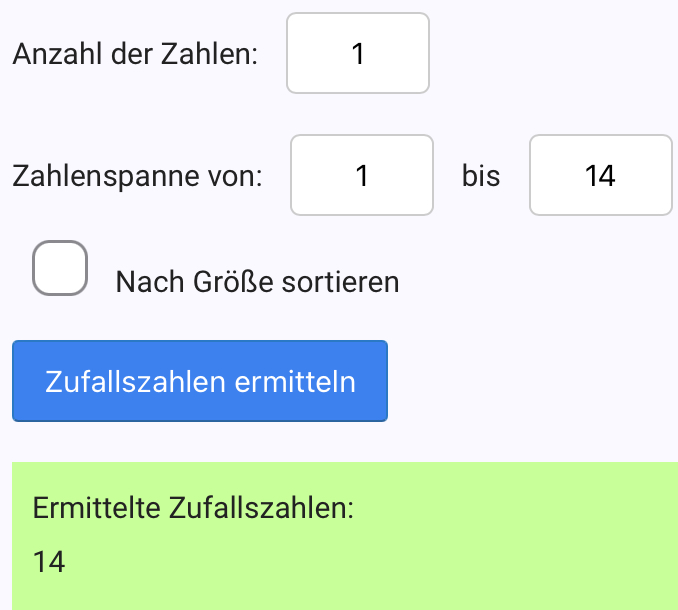Generate random numbers with the blue button
Image resolution: width=678 pixels, height=610 pixels.
(x=200, y=381)
